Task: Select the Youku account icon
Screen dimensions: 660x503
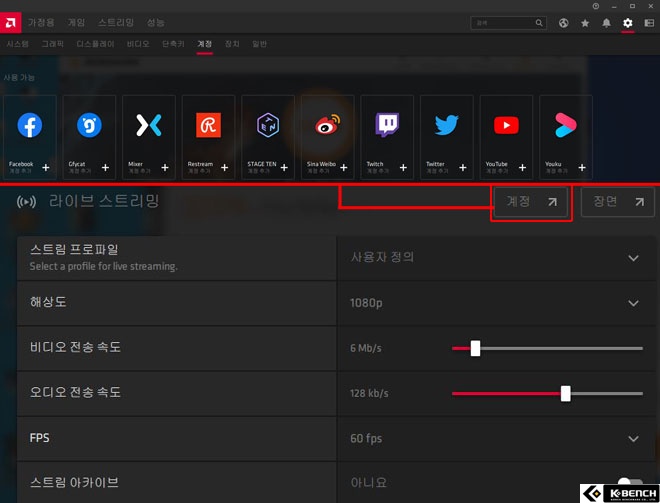Action: pos(566,125)
